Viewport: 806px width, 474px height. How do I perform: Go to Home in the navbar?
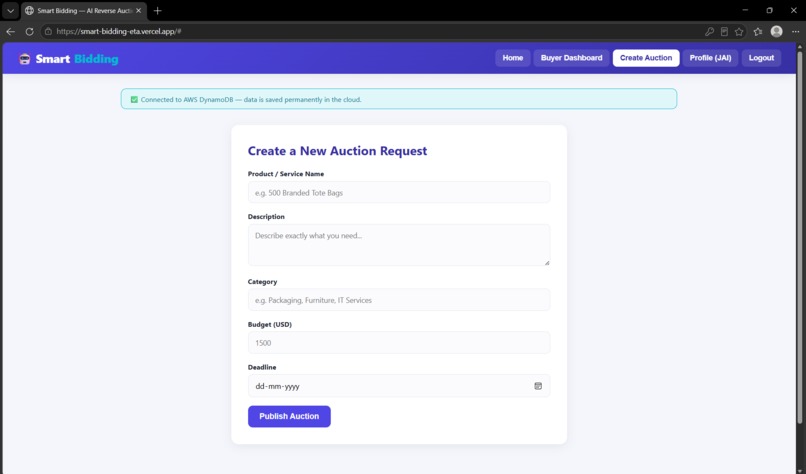click(x=512, y=58)
